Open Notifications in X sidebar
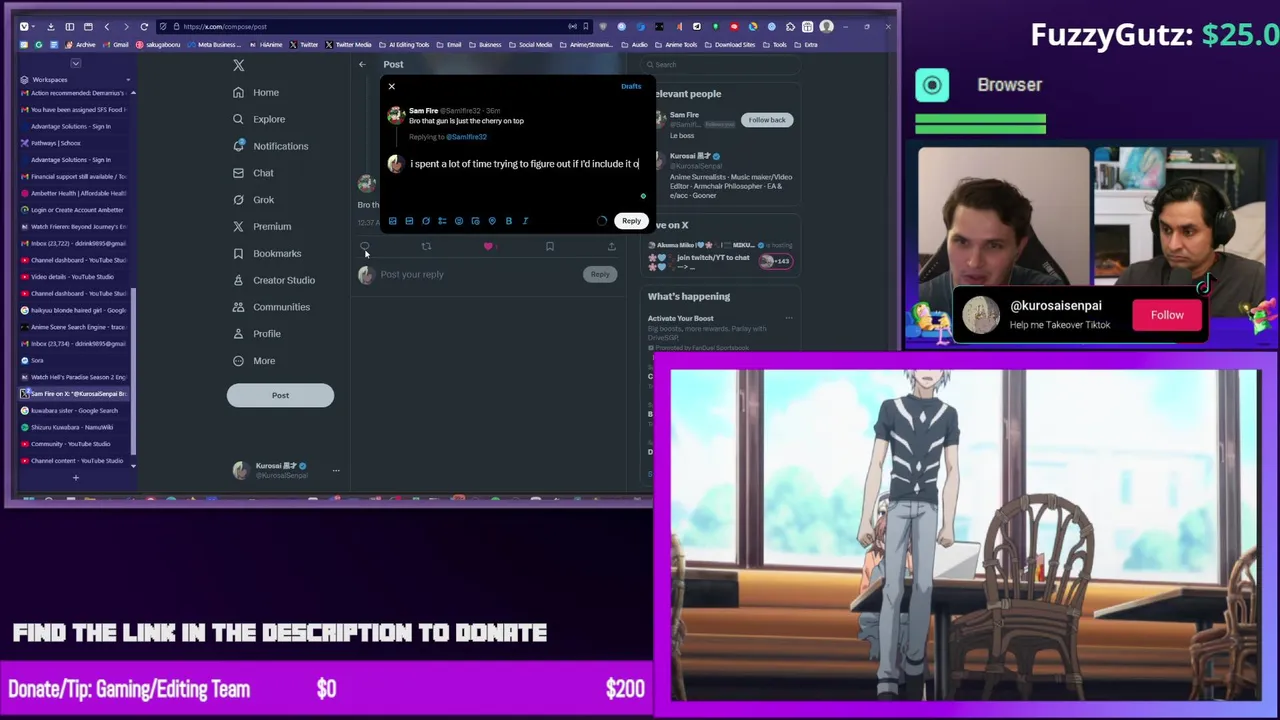 270,146
